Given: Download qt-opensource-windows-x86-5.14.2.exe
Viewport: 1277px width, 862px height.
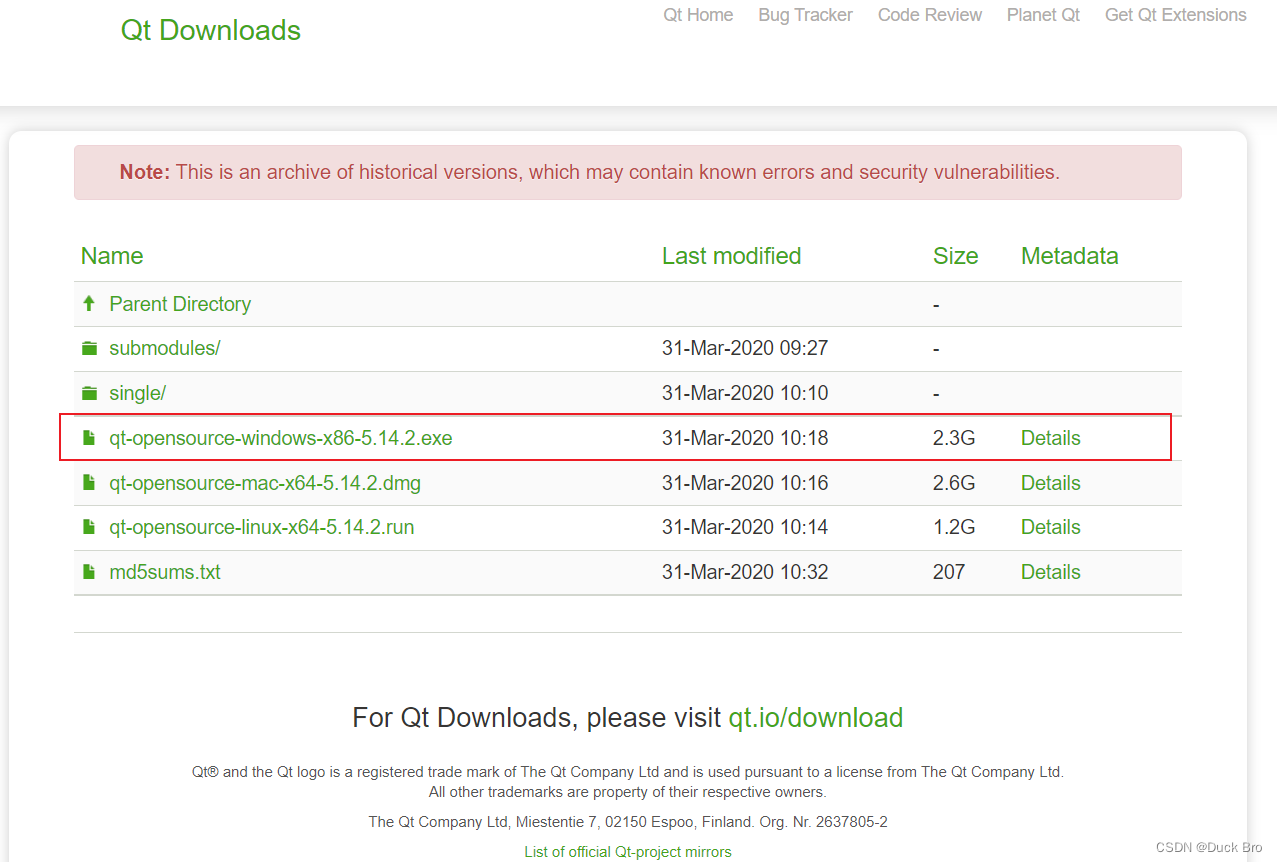Looking at the screenshot, I should tap(281, 438).
